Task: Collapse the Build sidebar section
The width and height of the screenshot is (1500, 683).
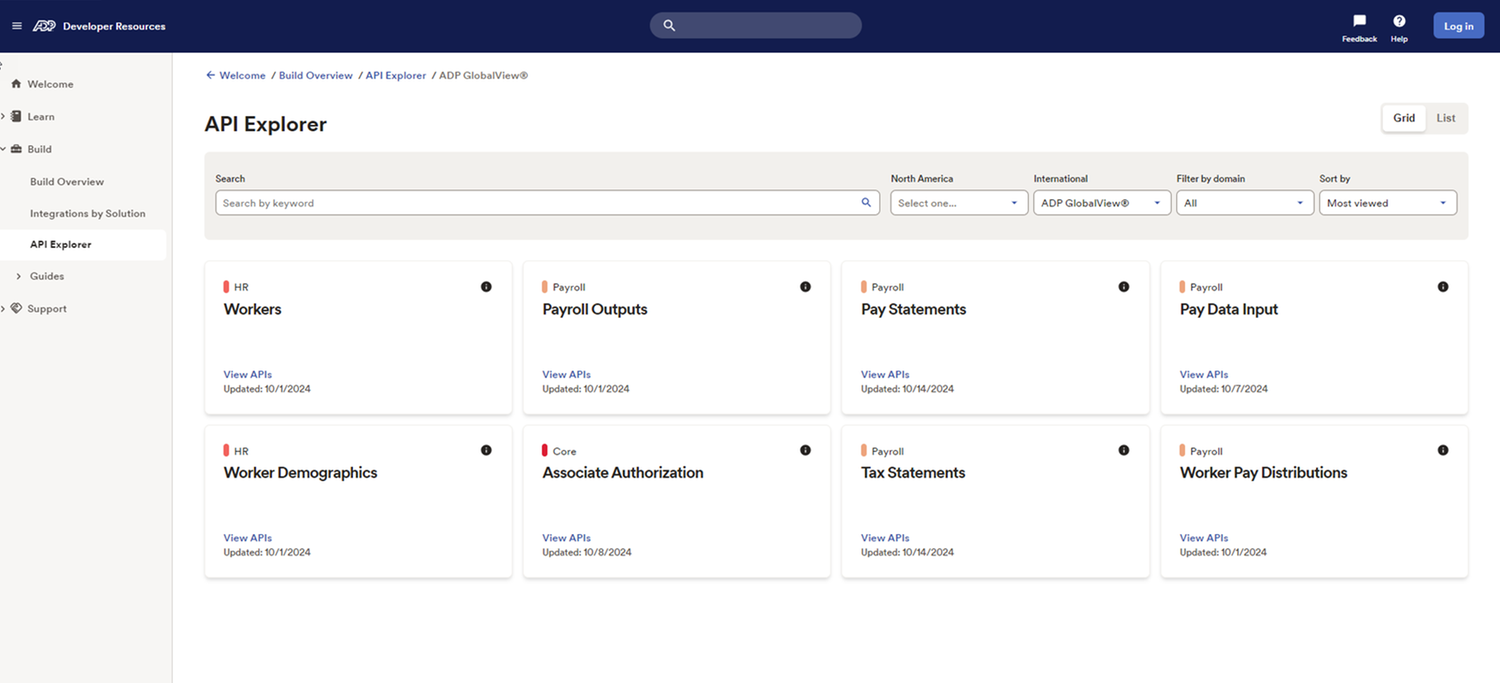Action: [3, 149]
